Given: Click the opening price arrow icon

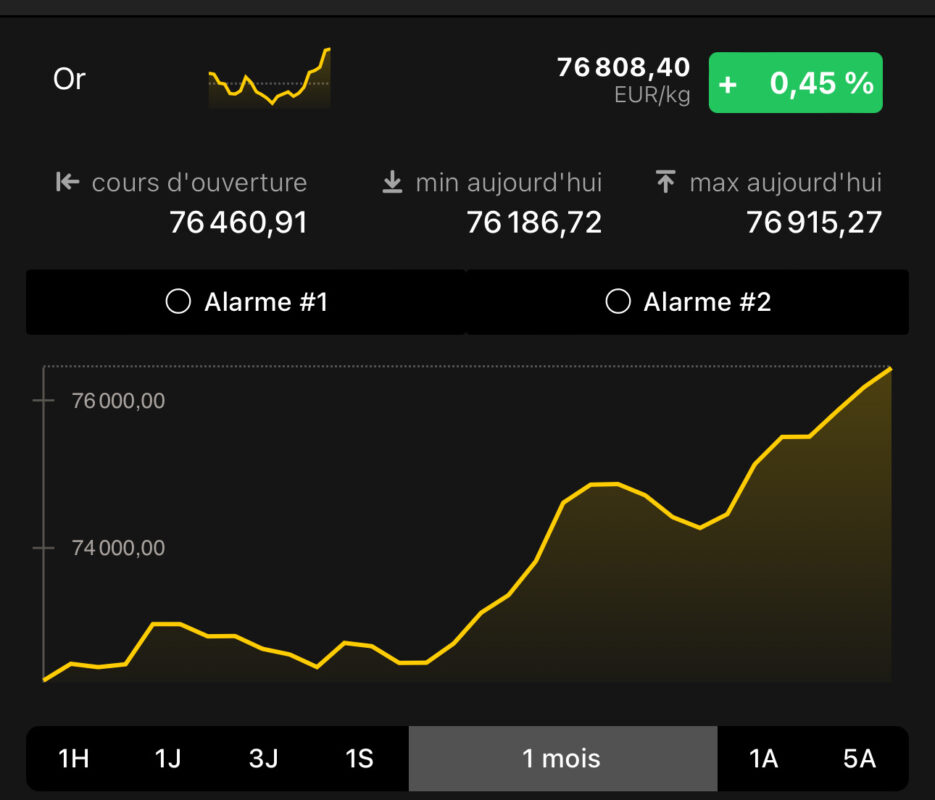Looking at the screenshot, I should click(67, 182).
